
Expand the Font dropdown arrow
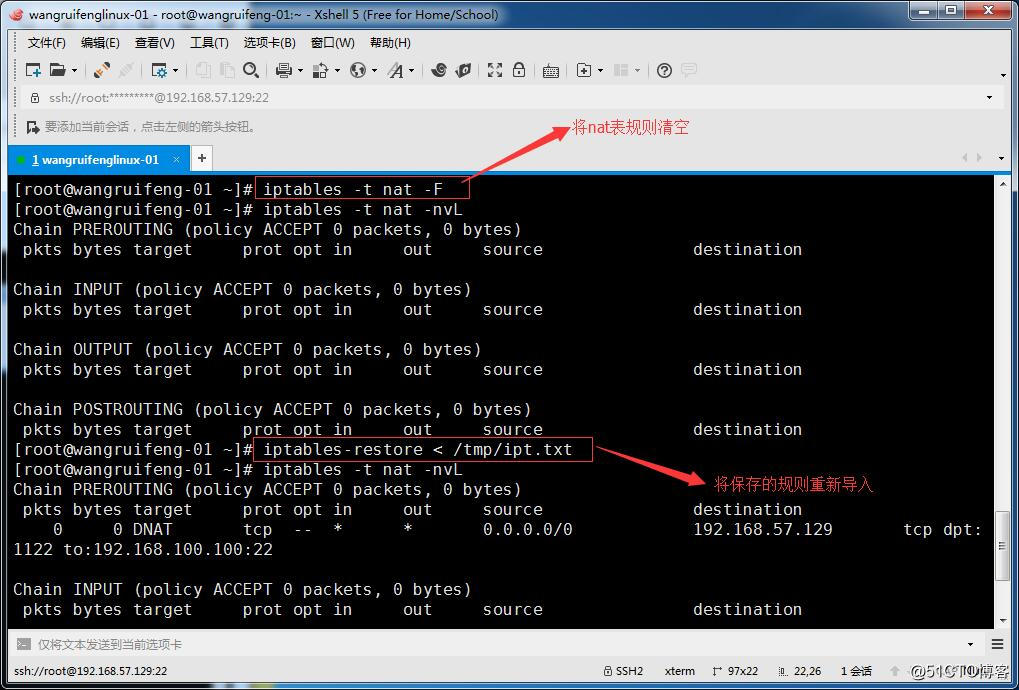pyautogui.click(x=412, y=70)
